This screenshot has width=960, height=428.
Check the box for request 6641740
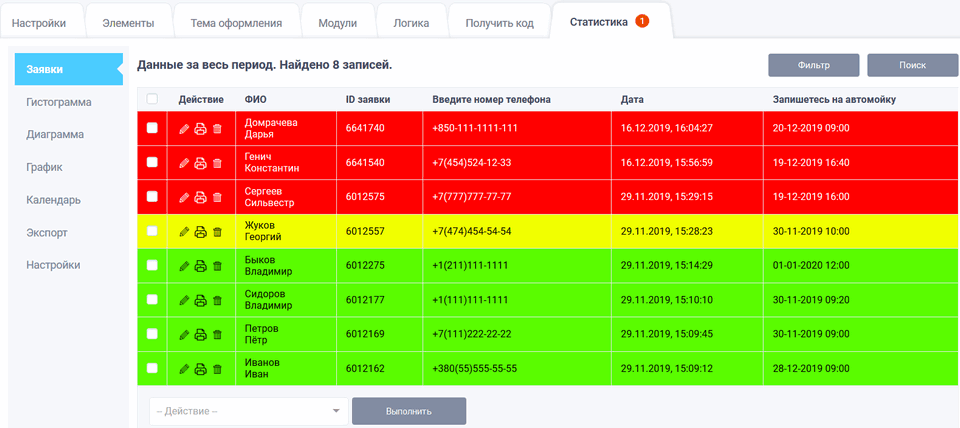click(x=152, y=128)
